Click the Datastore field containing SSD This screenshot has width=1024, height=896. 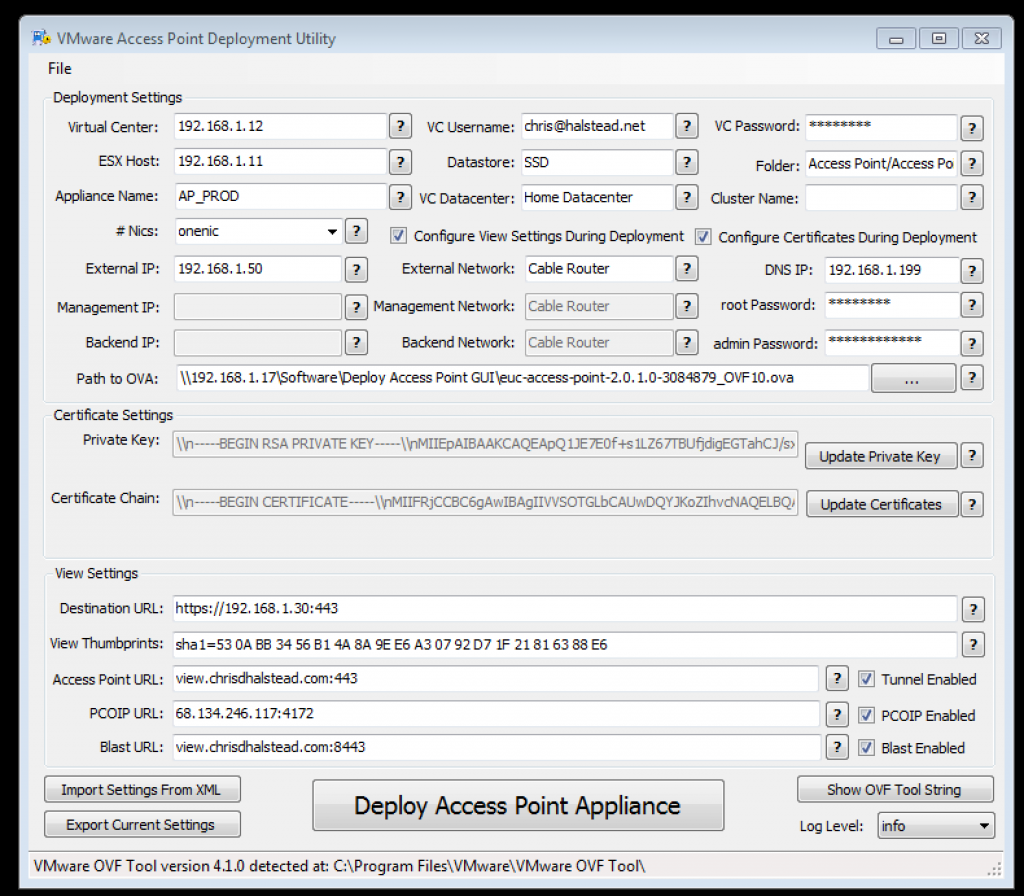click(597, 162)
